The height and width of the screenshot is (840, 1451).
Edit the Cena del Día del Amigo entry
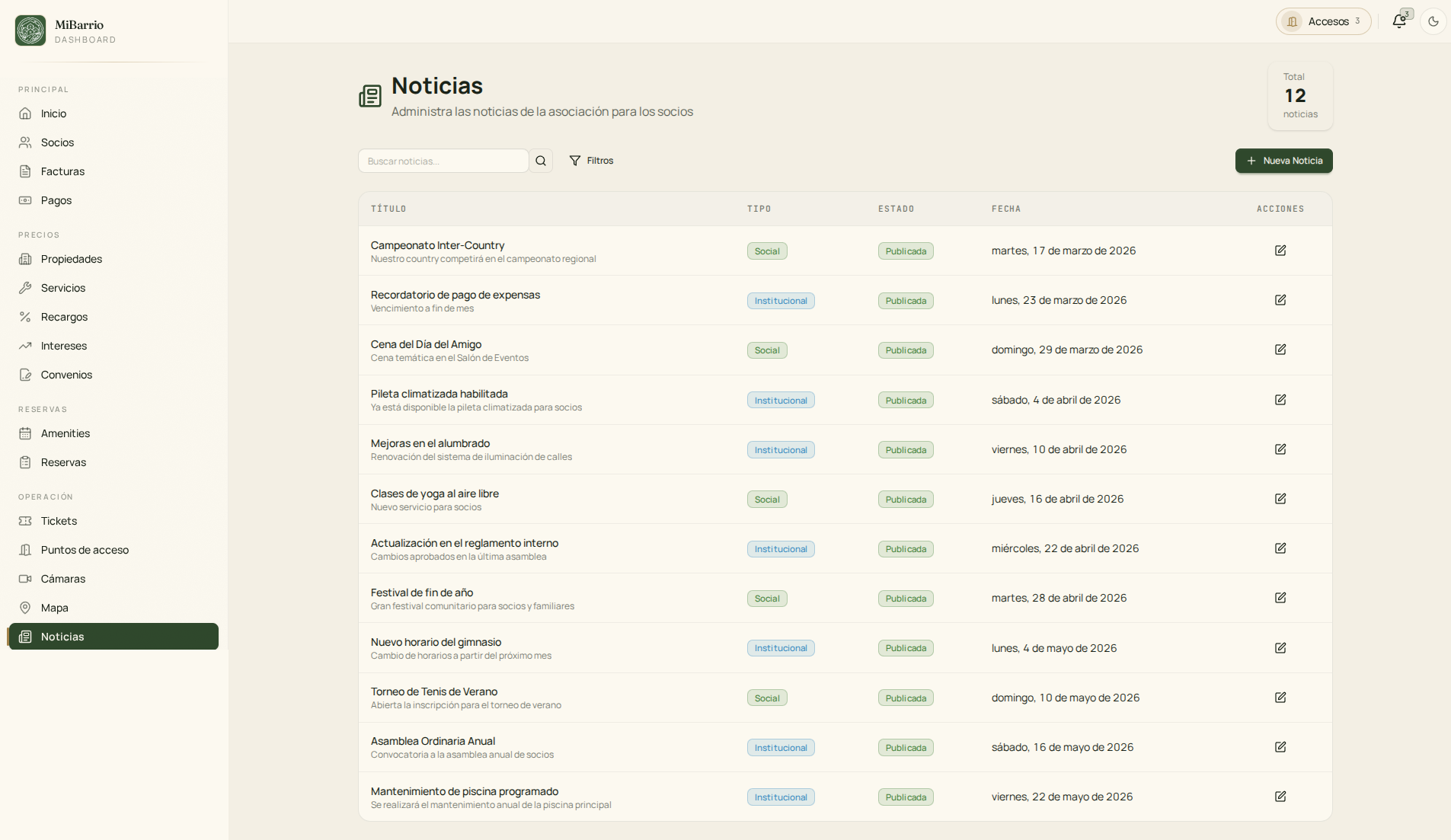pyautogui.click(x=1280, y=350)
